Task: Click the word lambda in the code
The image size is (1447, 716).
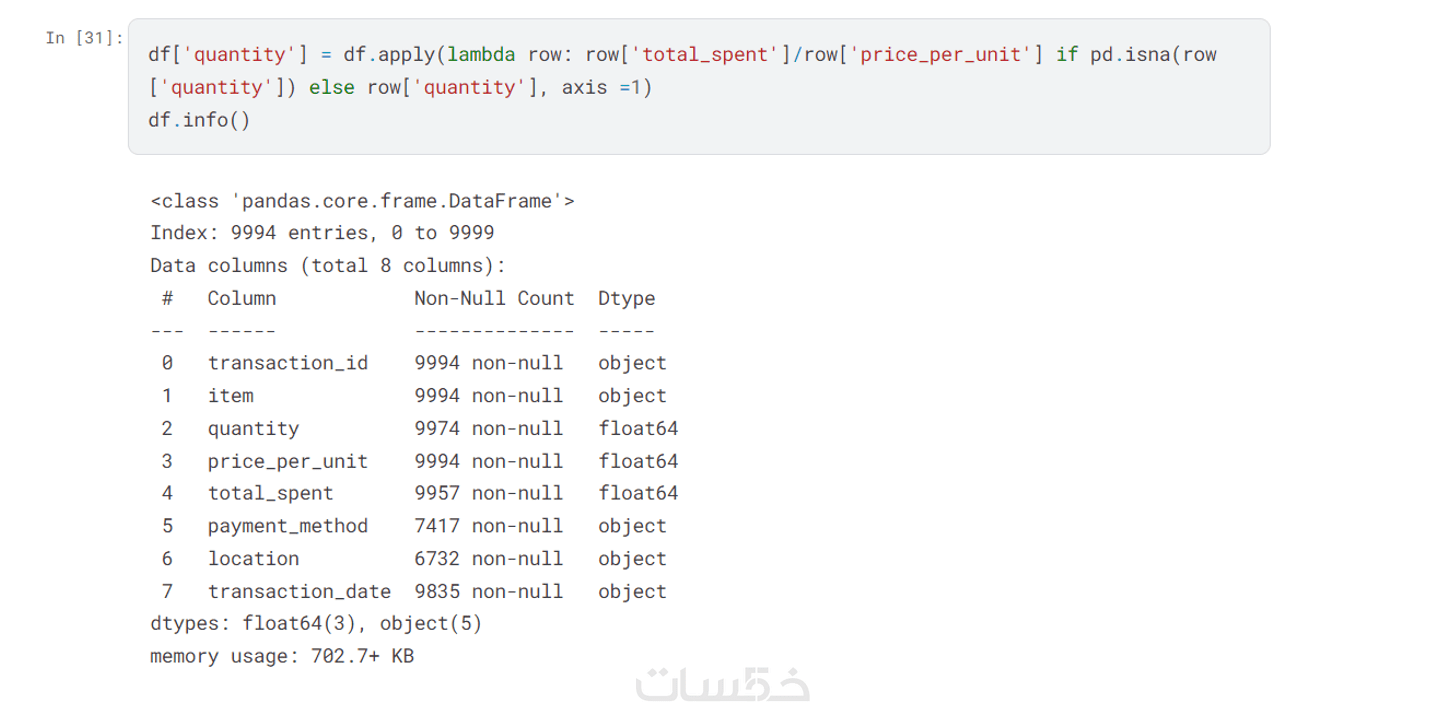Action: (482, 54)
